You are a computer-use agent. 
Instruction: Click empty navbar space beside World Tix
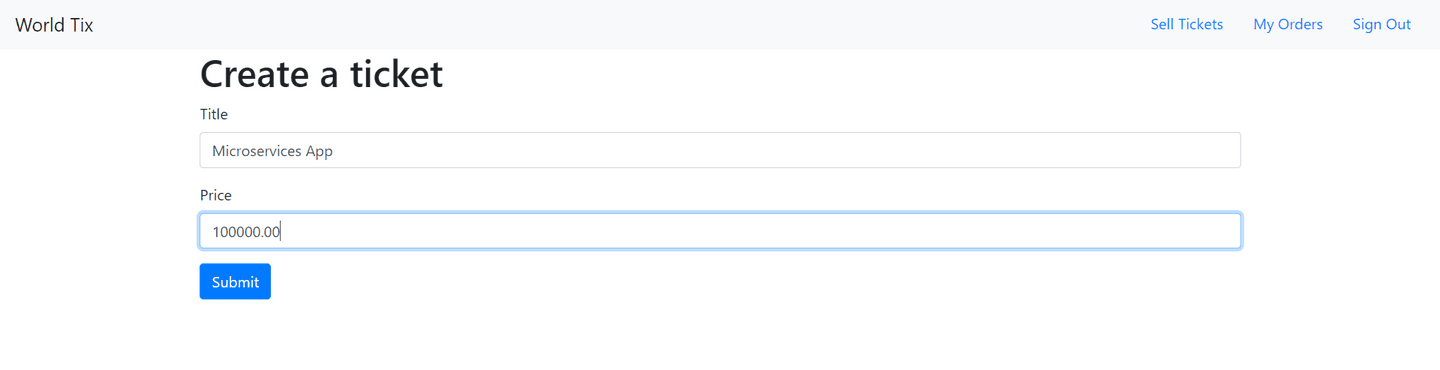tap(600, 25)
